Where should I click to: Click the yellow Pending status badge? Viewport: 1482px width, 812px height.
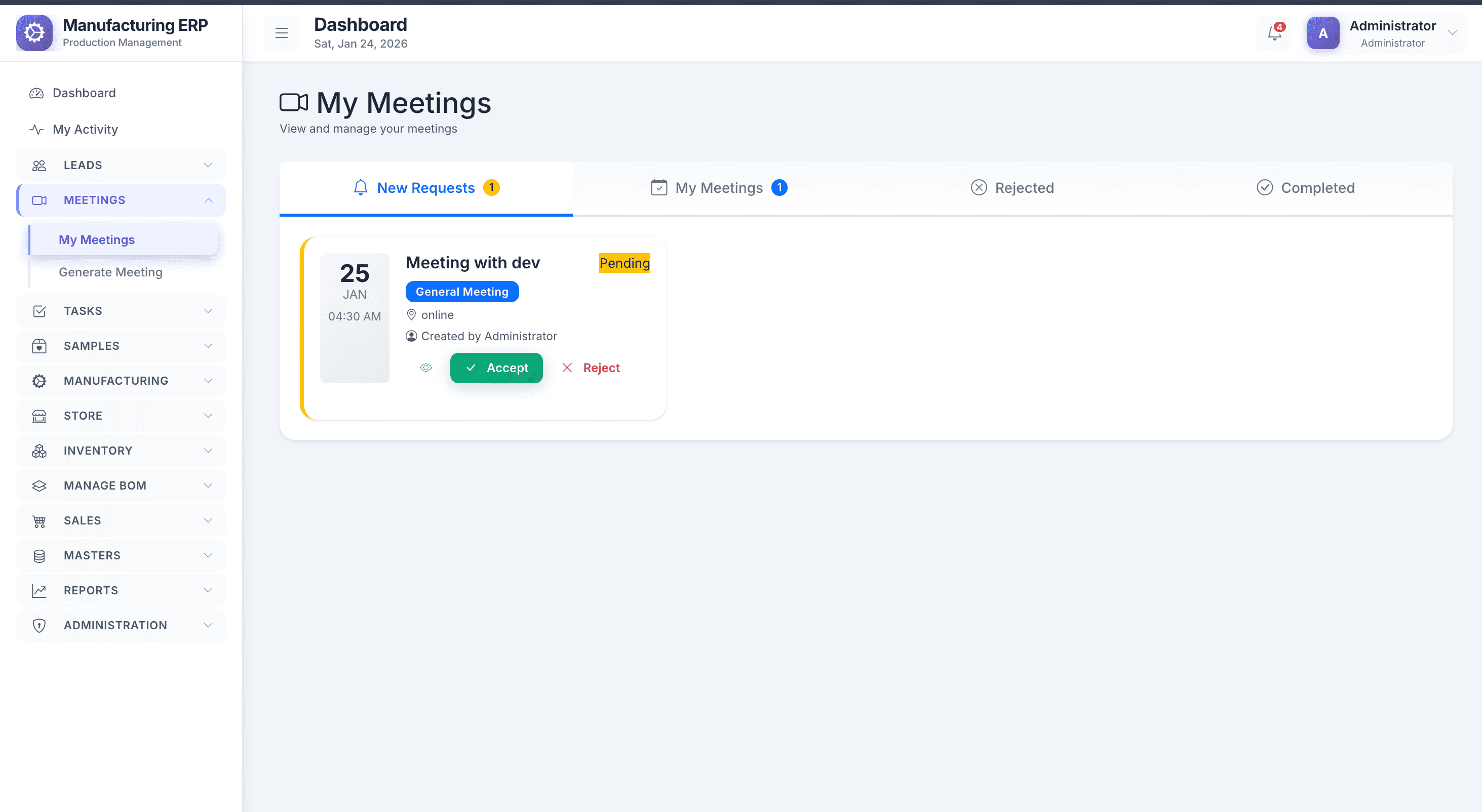click(x=624, y=263)
